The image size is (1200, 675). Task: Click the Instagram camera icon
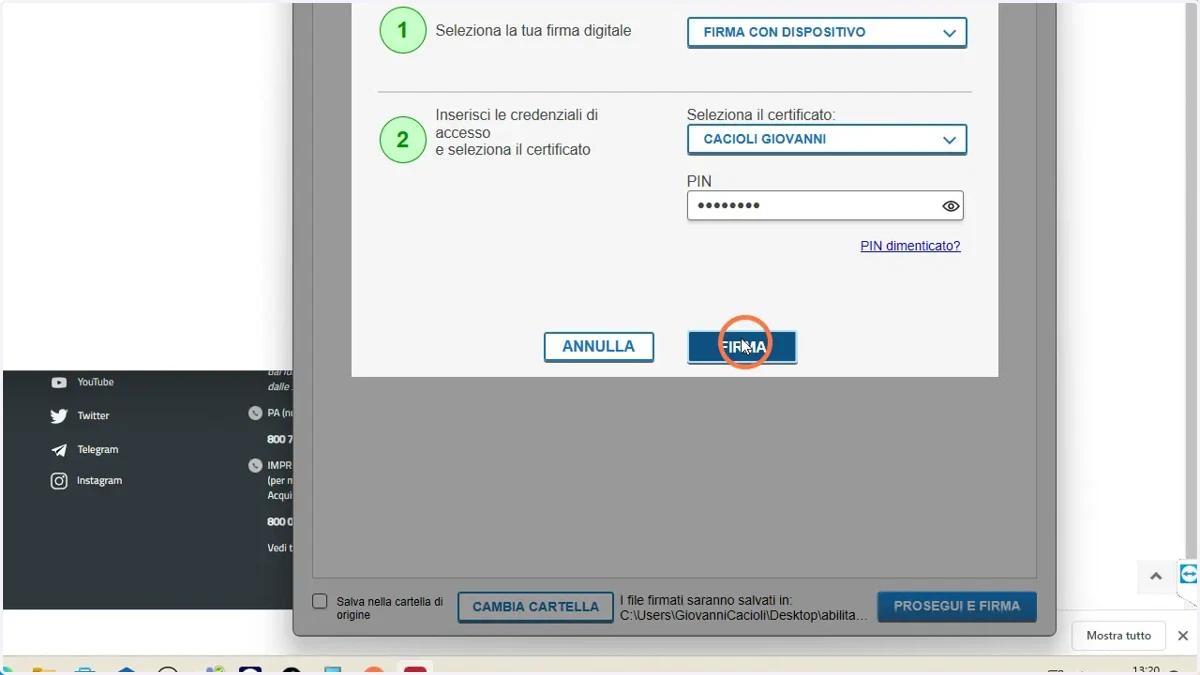pyautogui.click(x=59, y=481)
